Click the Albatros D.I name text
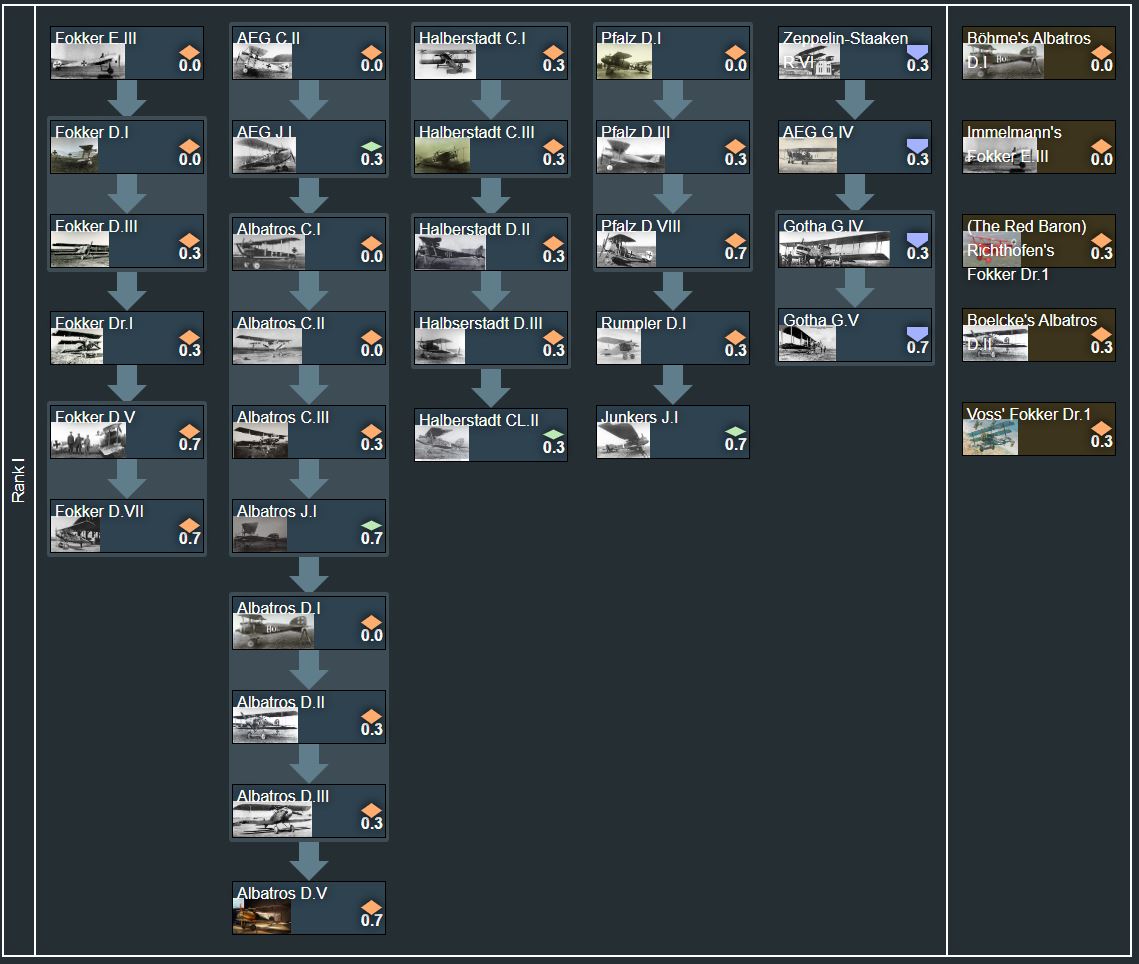The width and height of the screenshot is (1139, 964). click(x=279, y=608)
